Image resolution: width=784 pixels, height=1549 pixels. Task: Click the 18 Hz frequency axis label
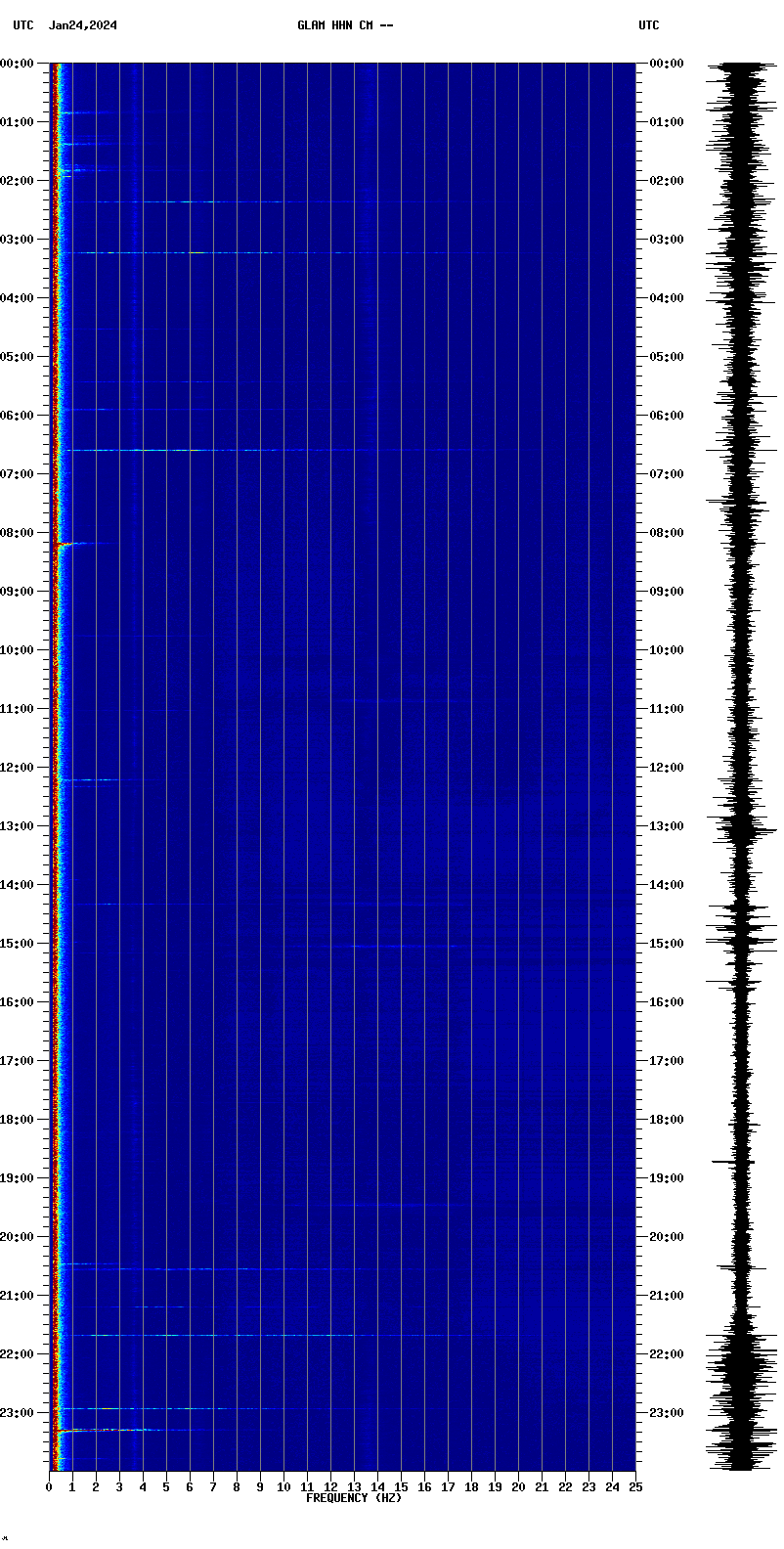tap(471, 1487)
